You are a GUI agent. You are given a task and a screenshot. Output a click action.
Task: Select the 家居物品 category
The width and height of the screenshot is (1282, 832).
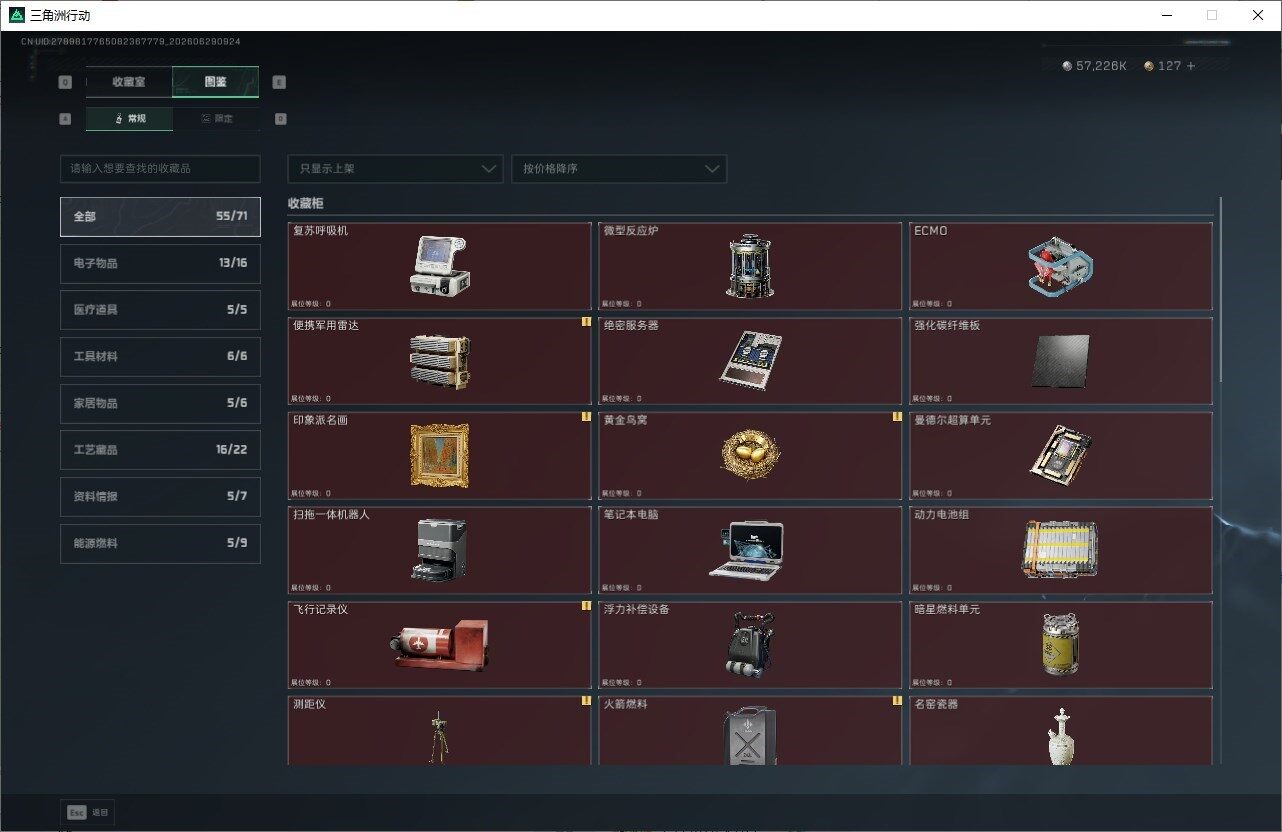[160, 403]
